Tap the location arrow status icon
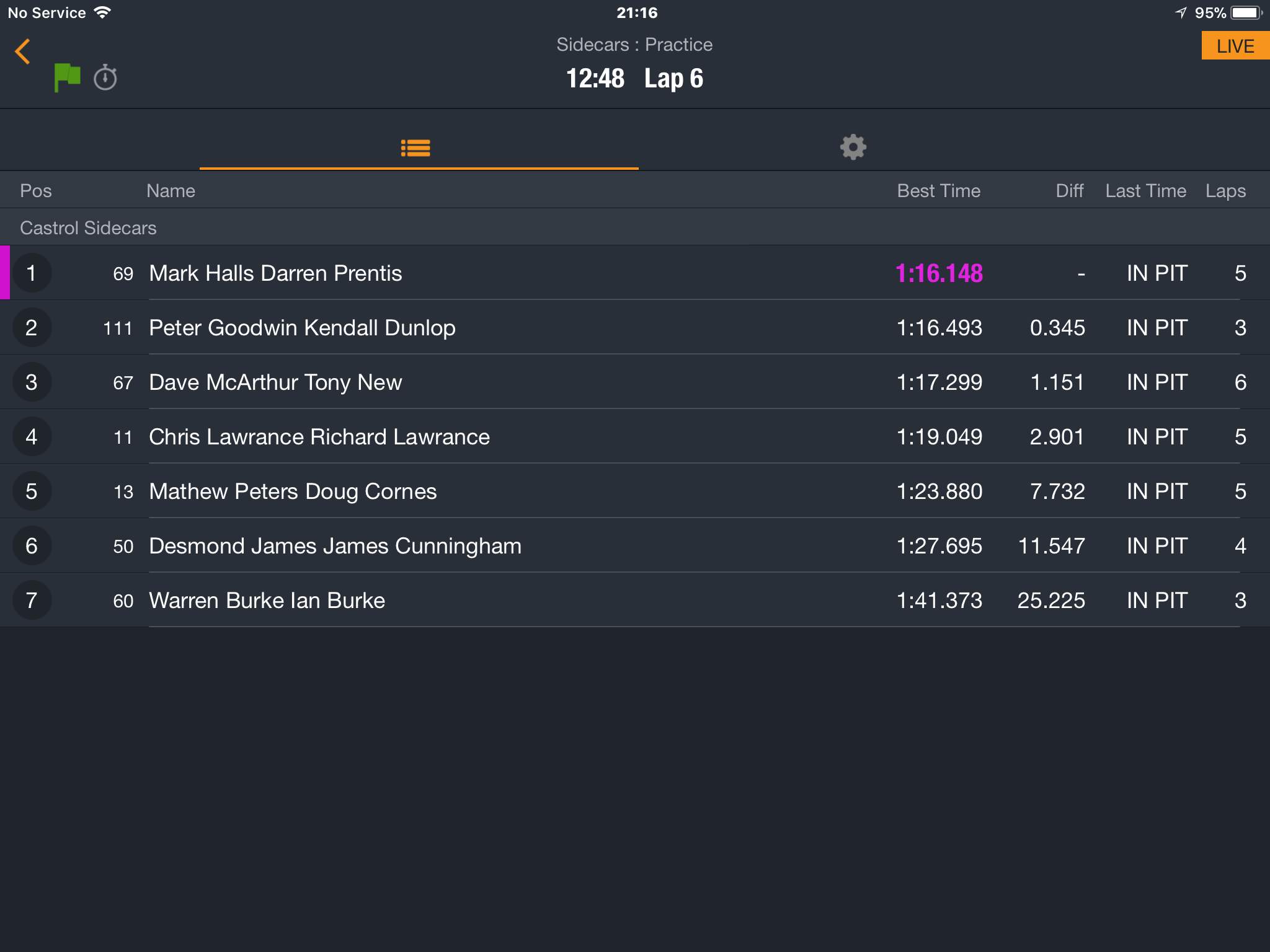The width and height of the screenshot is (1270, 952). 1181,12
